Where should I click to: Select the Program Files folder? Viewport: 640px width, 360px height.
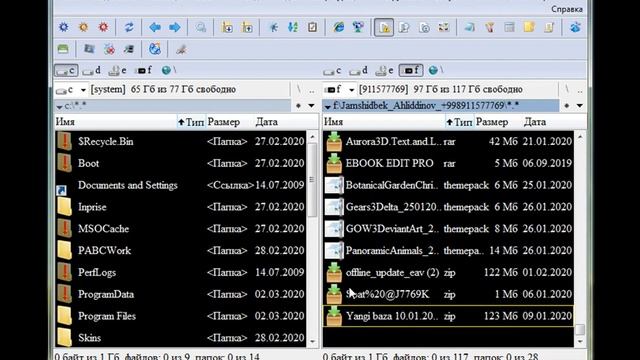click(x=180, y=316)
